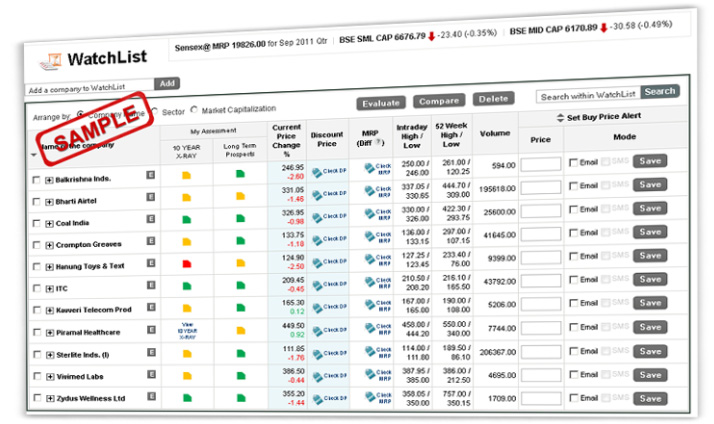Click the Price field for Bharti Airtel
Viewport: 714px width, 424px height.
[x=541, y=188]
